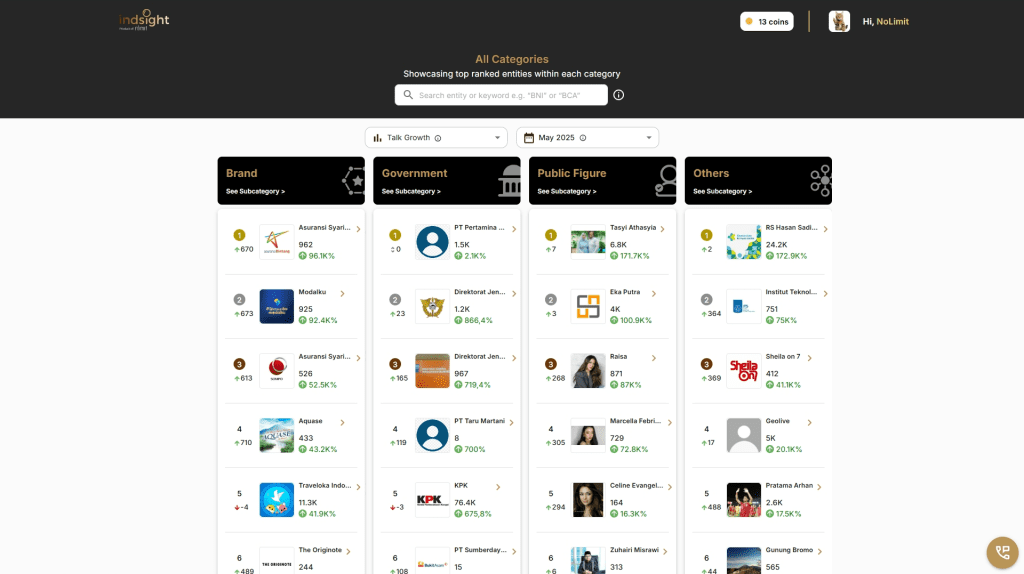
Task: Click the Government building icon
Action: [x=509, y=181]
